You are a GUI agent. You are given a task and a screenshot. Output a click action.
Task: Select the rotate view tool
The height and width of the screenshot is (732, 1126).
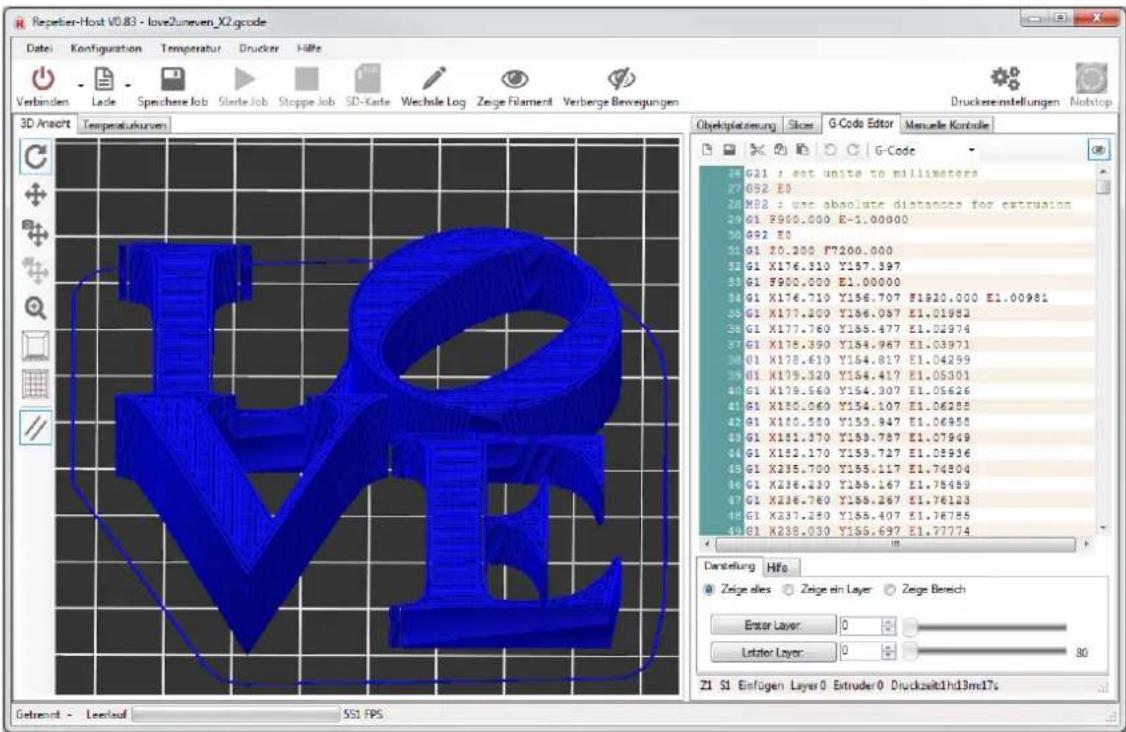coord(36,156)
